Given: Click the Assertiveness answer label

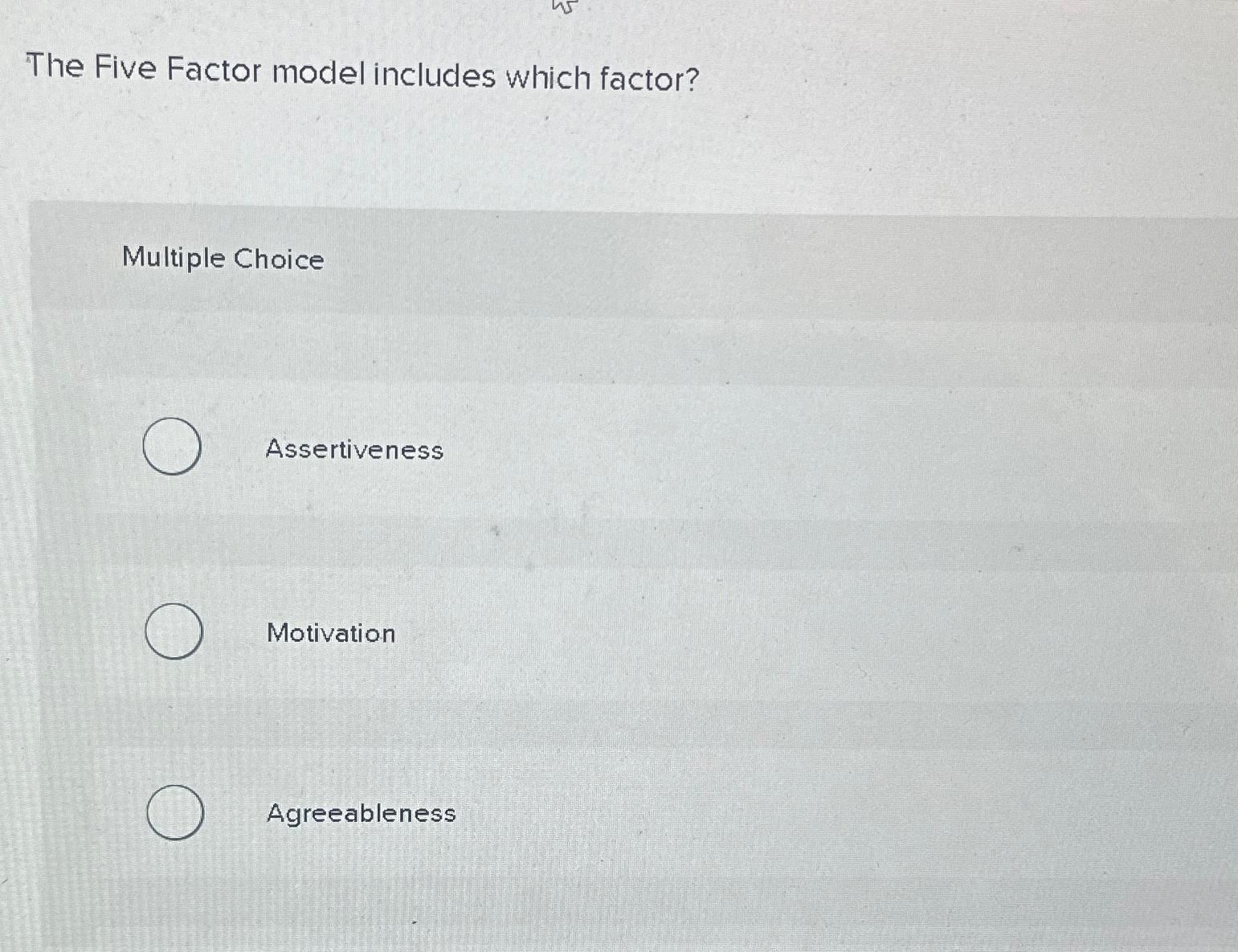Looking at the screenshot, I should [353, 451].
